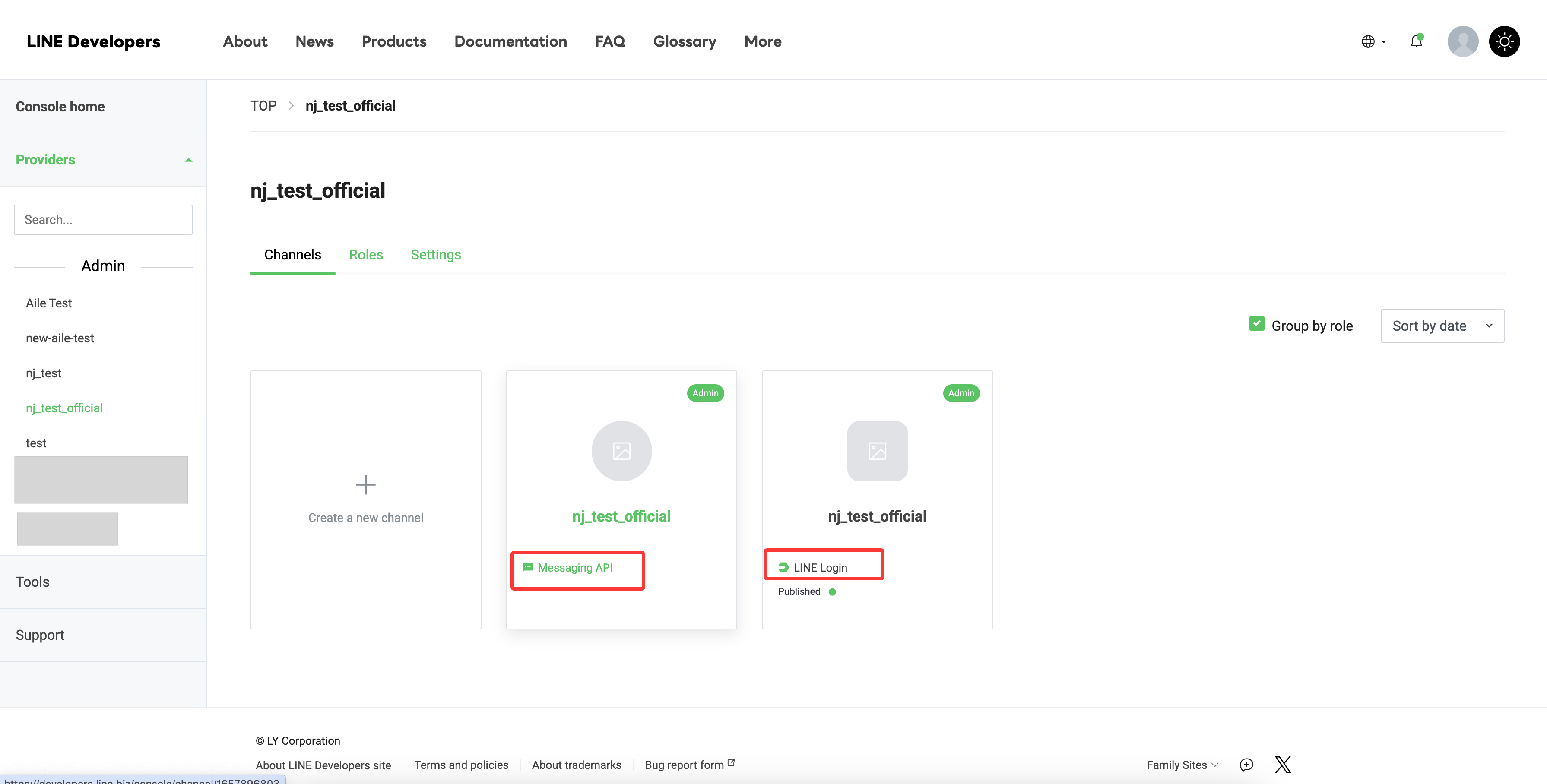Open the green nj_test_official Messaging API channel
This screenshot has width=1547, height=784.
pos(621,516)
